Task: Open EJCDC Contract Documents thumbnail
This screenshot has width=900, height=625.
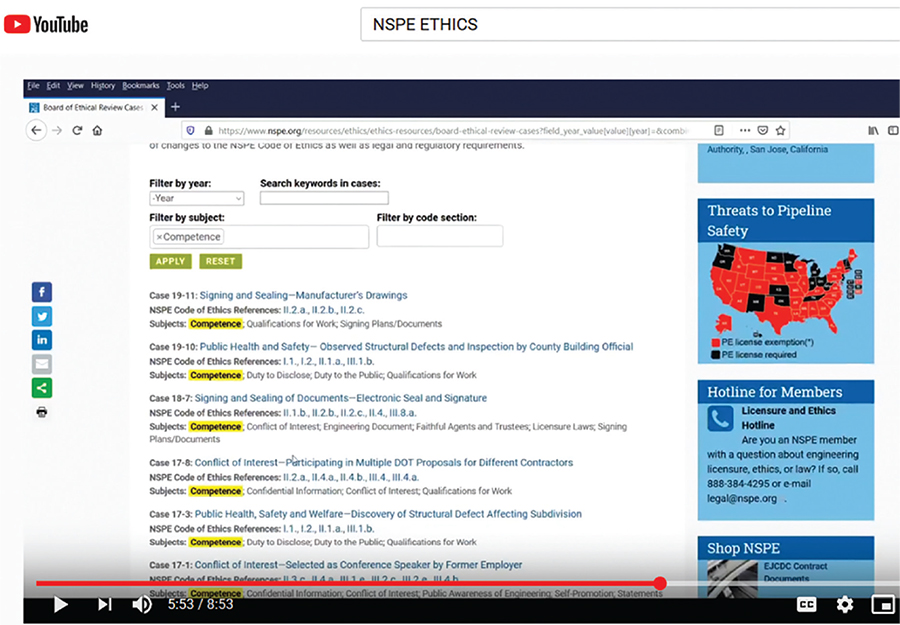Action: [x=732, y=578]
